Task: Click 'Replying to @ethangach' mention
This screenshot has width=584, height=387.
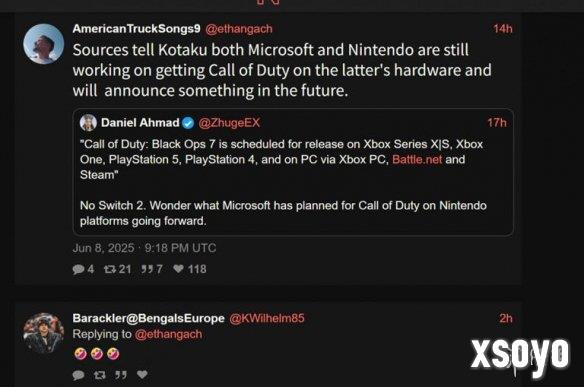Action: pos(168,334)
